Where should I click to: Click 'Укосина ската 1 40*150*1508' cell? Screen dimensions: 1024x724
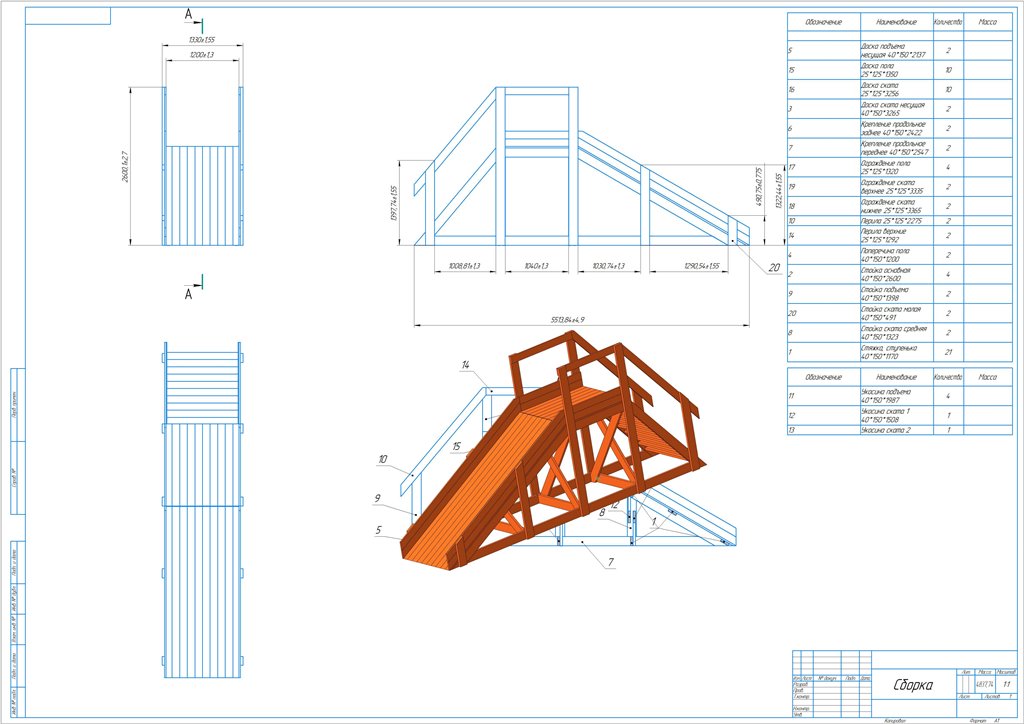[897, 416]
